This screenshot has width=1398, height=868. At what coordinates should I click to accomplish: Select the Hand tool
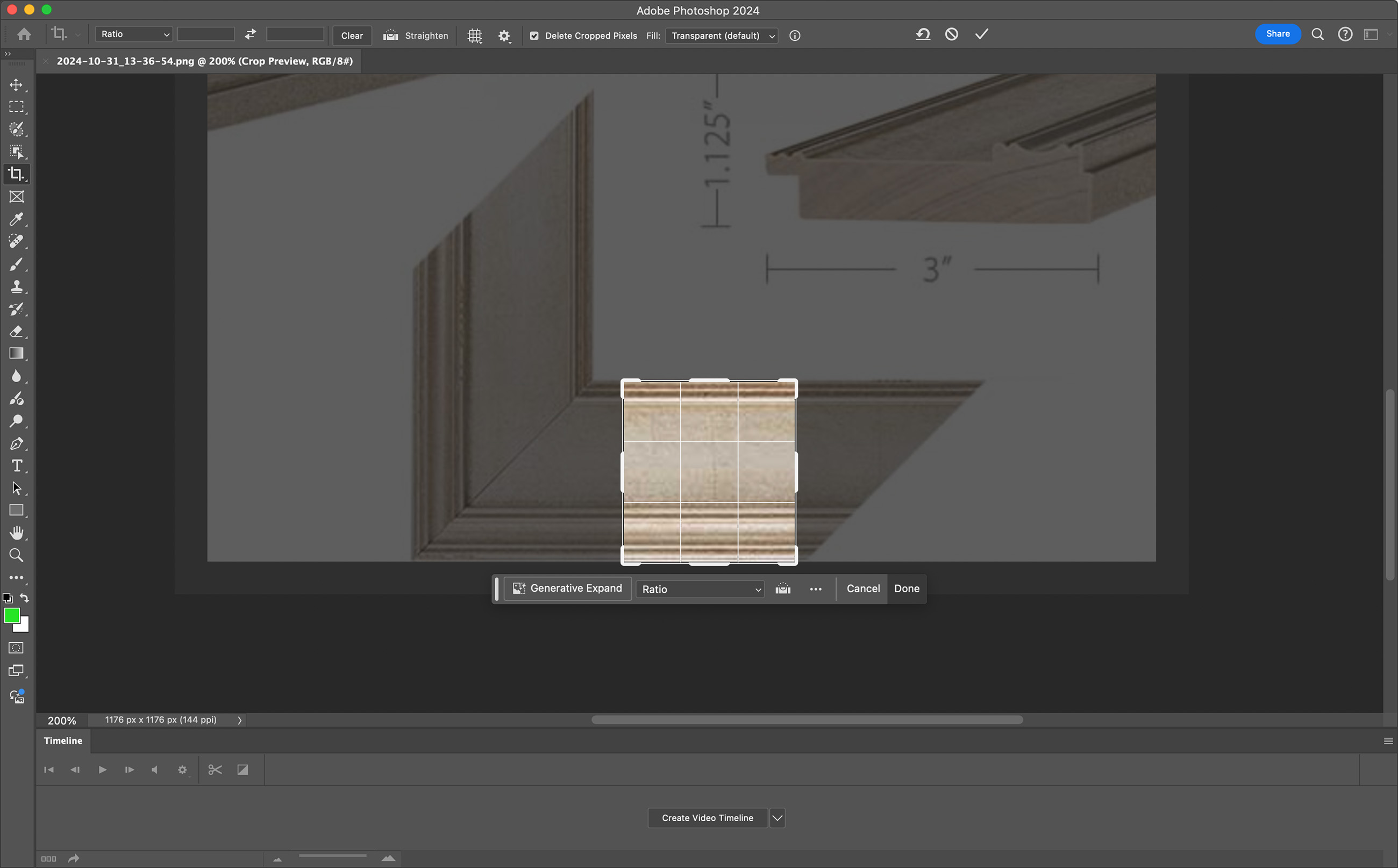point(16,533)
